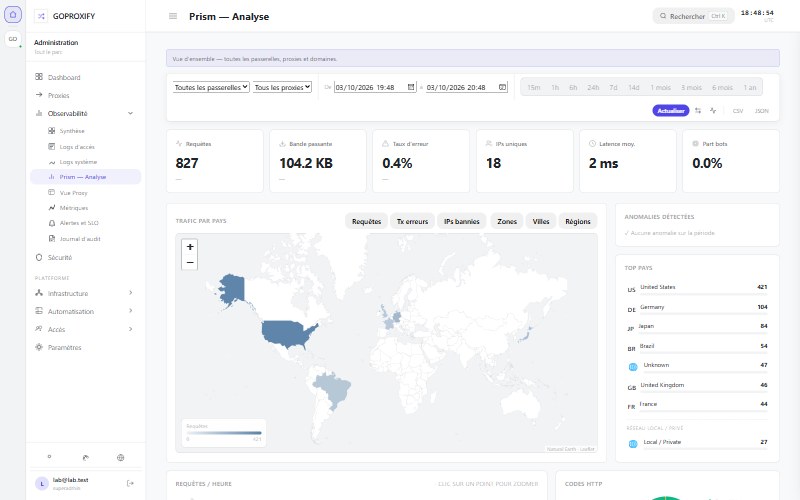Select the GD workspace badge

pos(13,39)
